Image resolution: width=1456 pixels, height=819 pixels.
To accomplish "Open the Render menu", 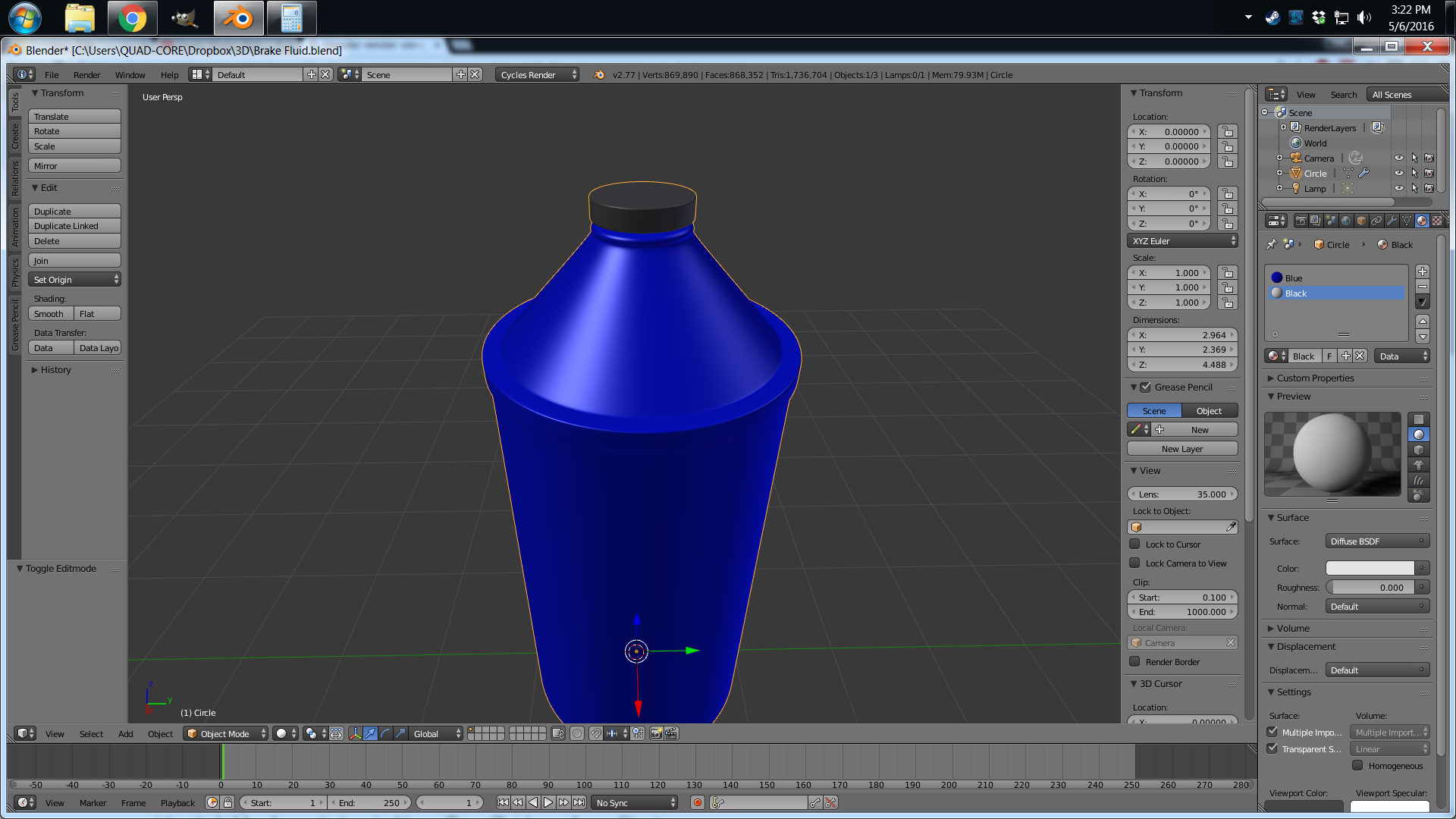I will tap(86, 74).
